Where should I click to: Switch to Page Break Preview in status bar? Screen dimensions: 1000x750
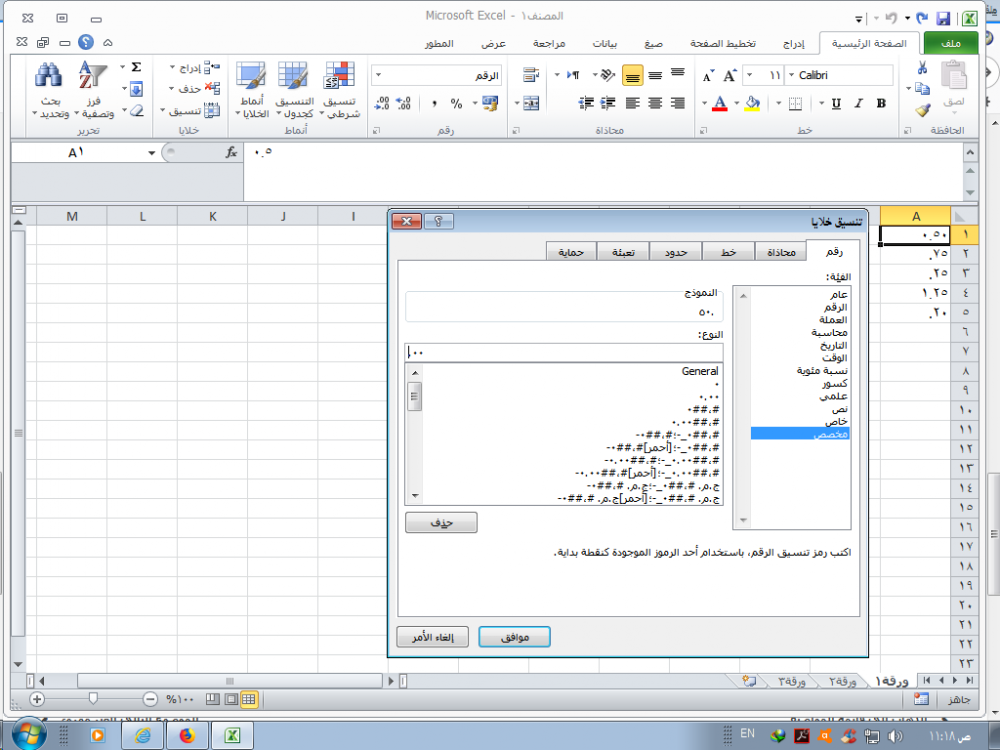pos(213,700)
